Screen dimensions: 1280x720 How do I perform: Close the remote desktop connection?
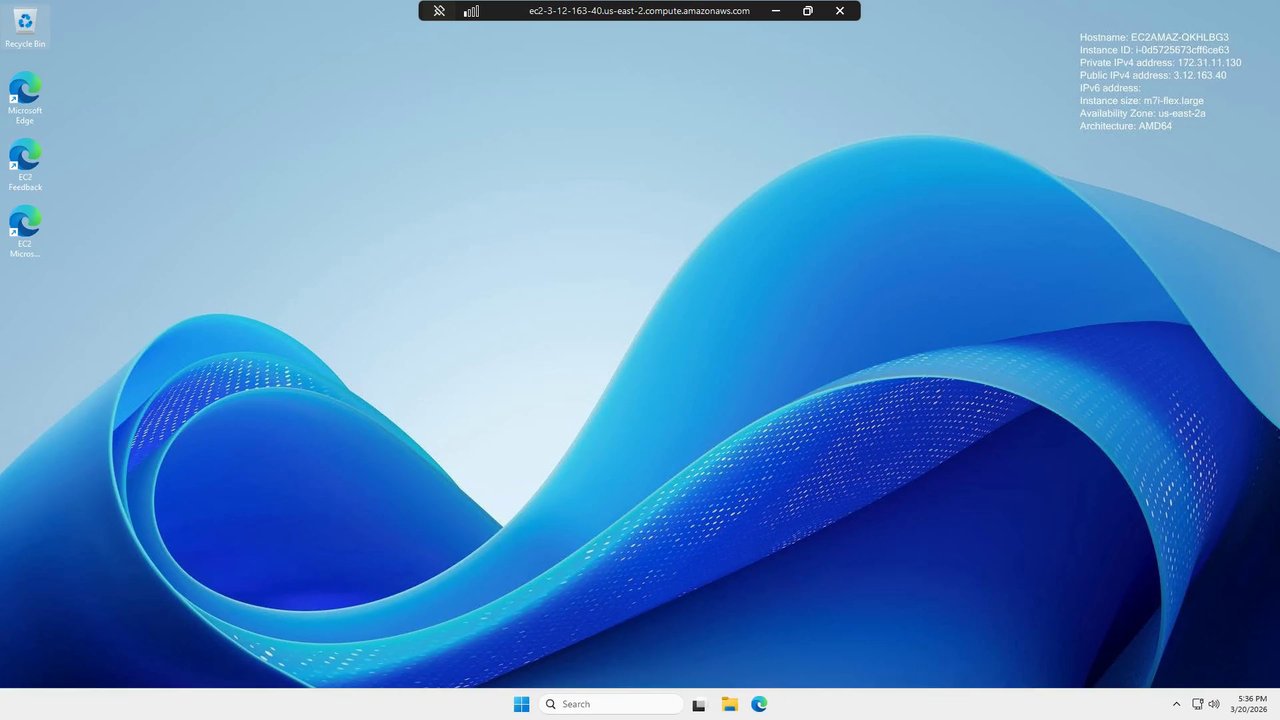pyautogui.click(x=840, y=11)
